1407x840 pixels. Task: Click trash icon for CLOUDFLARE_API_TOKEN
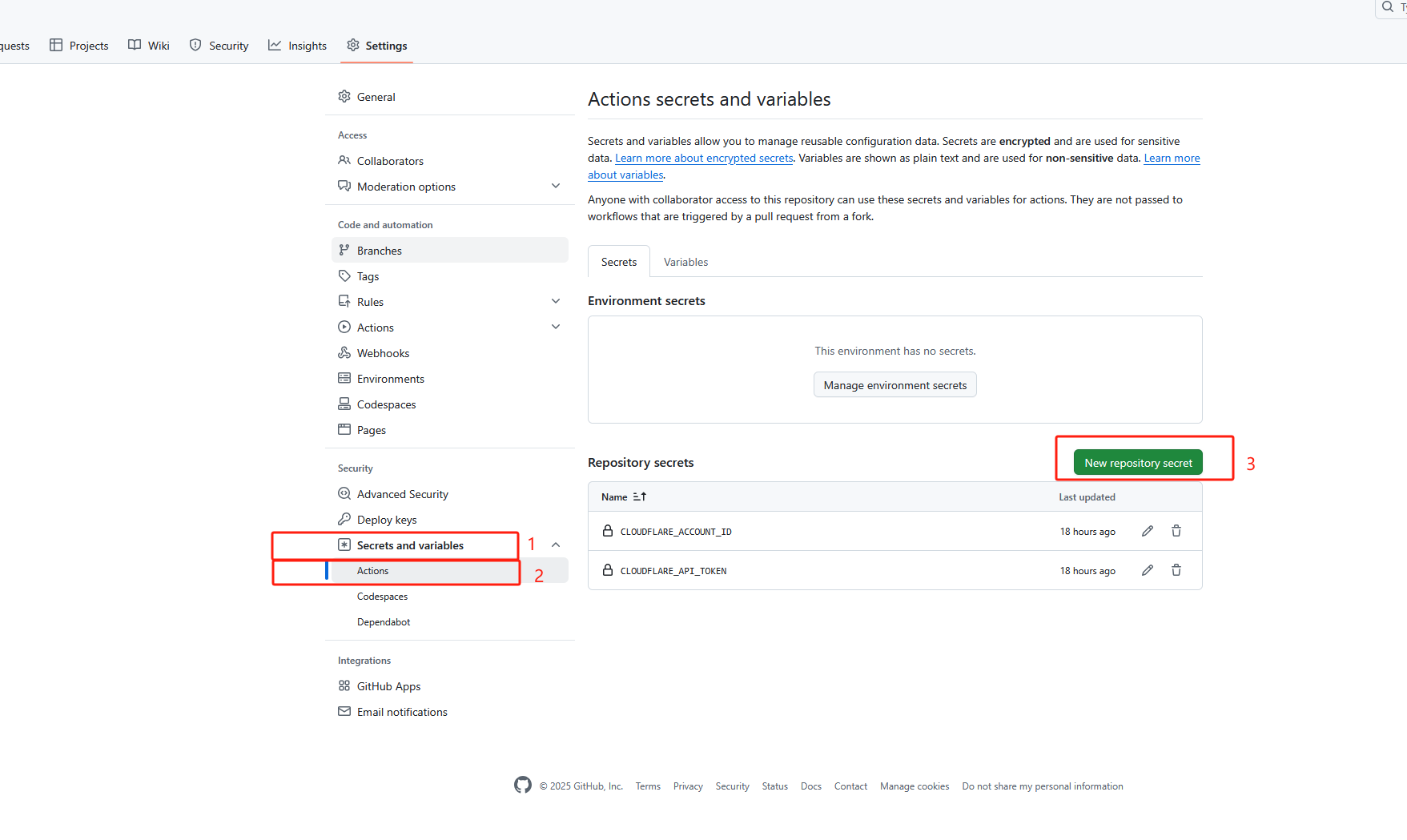1176,570
